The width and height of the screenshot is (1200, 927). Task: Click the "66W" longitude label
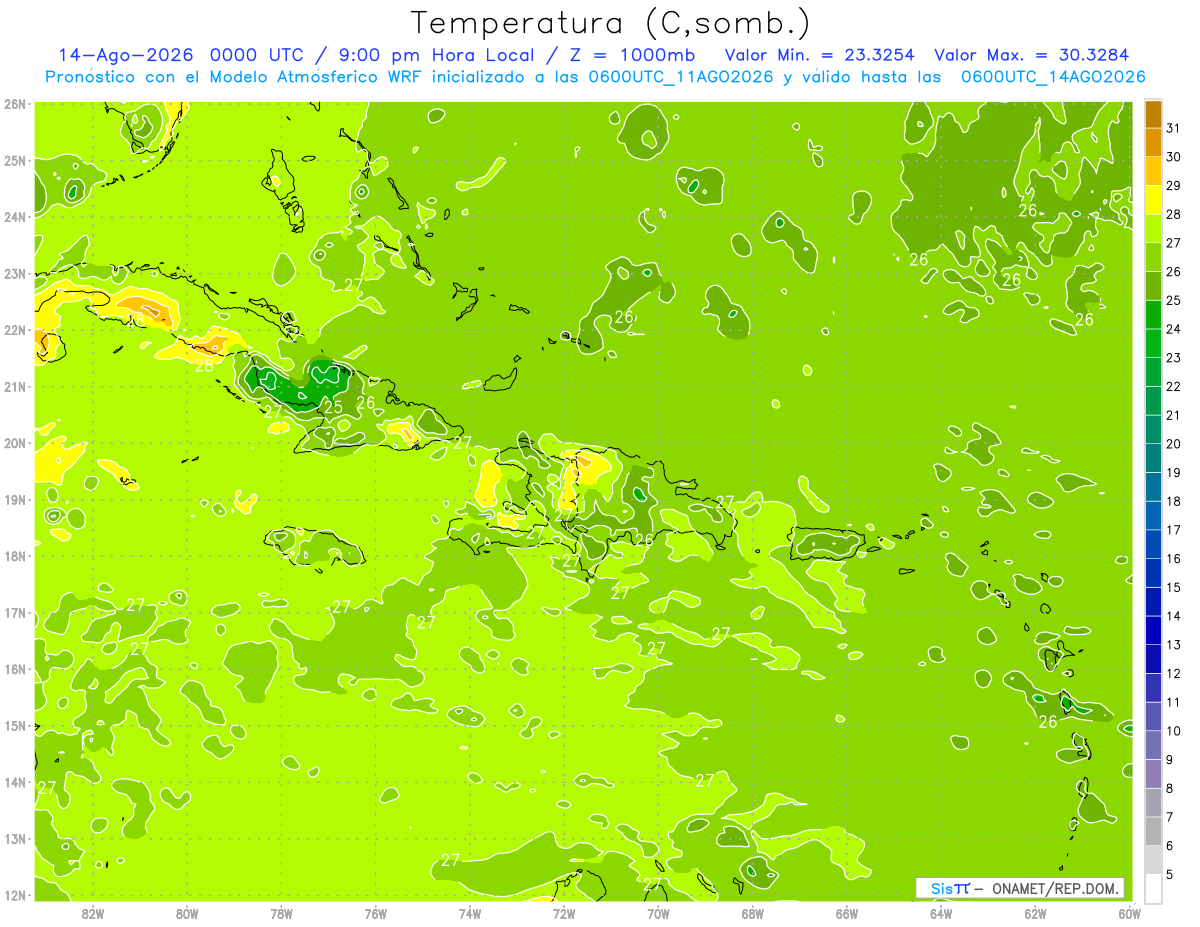coord(847,913)
